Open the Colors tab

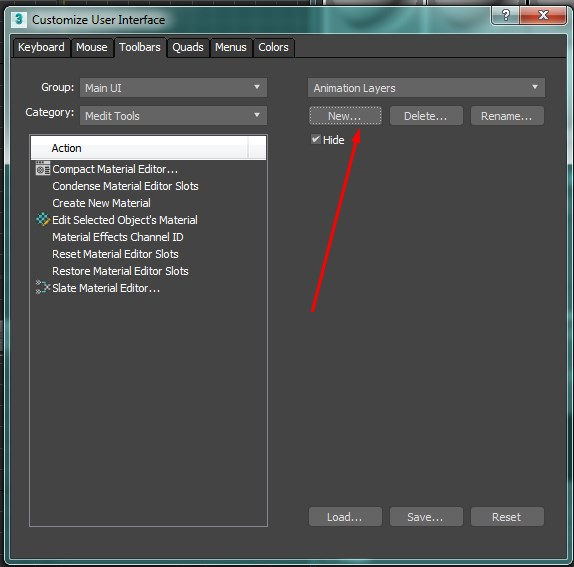pos(273,47)
